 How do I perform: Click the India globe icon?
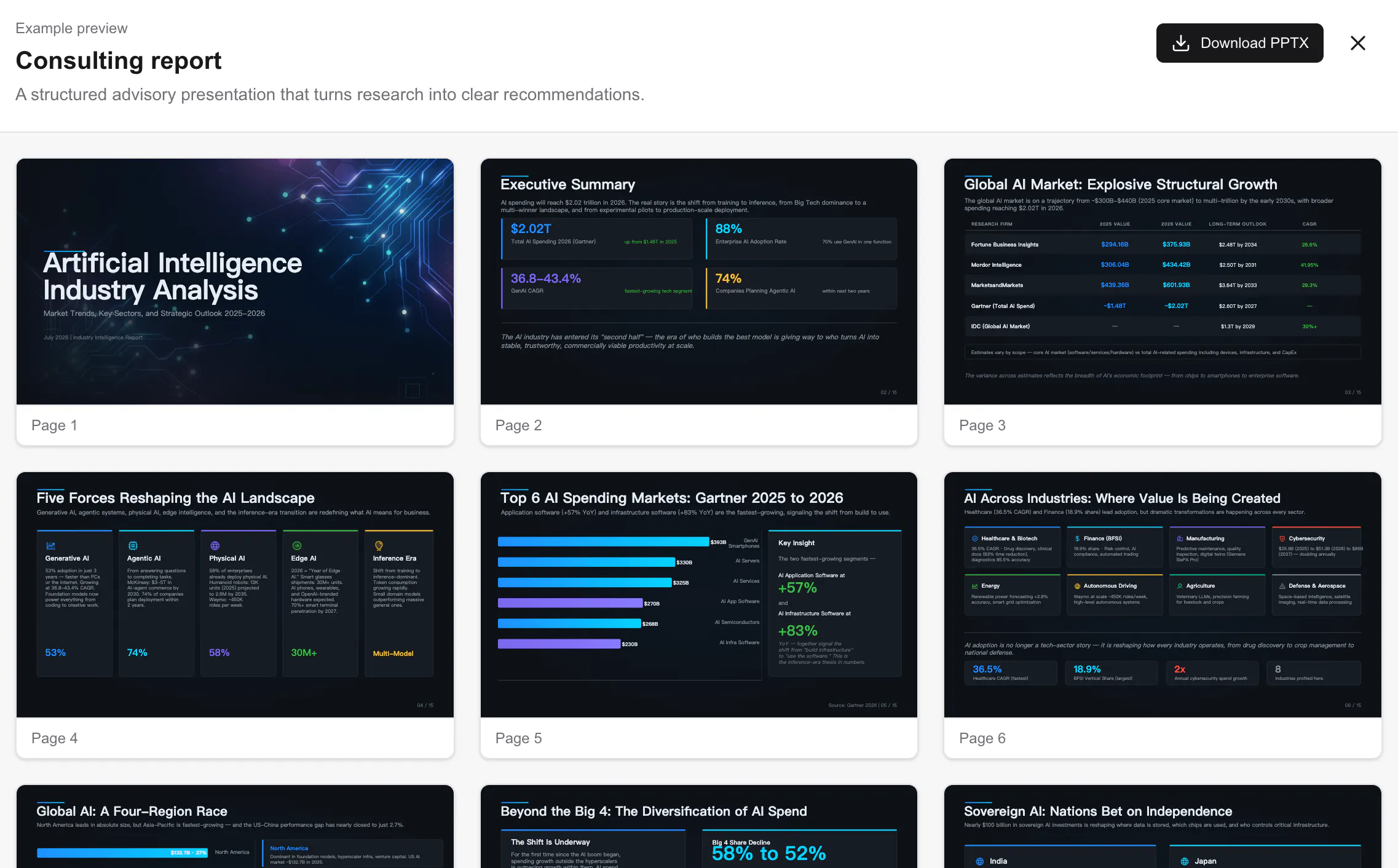[979, 861]
